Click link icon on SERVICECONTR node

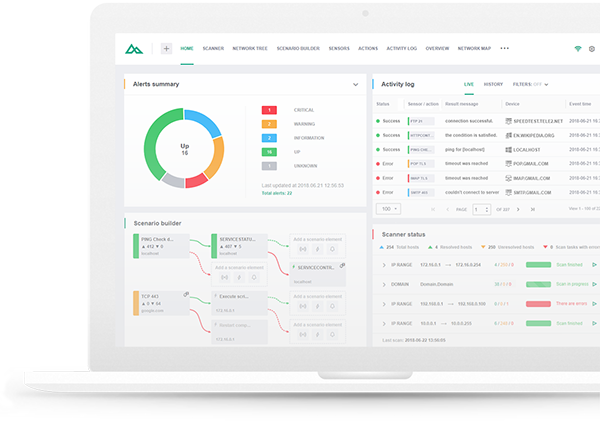[343, 265]
